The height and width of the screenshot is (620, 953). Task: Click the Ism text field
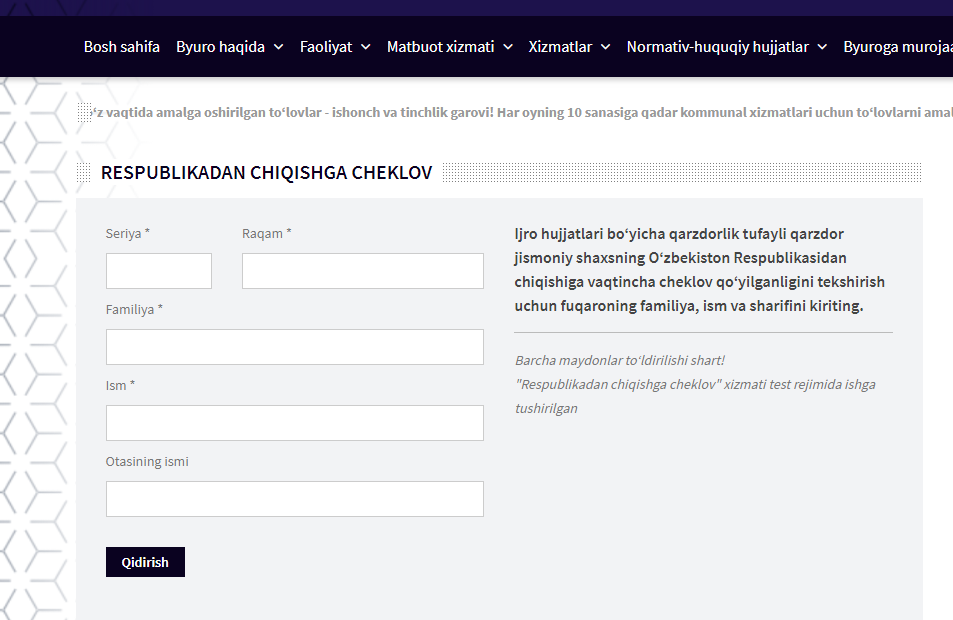click(x=294, y=423)
